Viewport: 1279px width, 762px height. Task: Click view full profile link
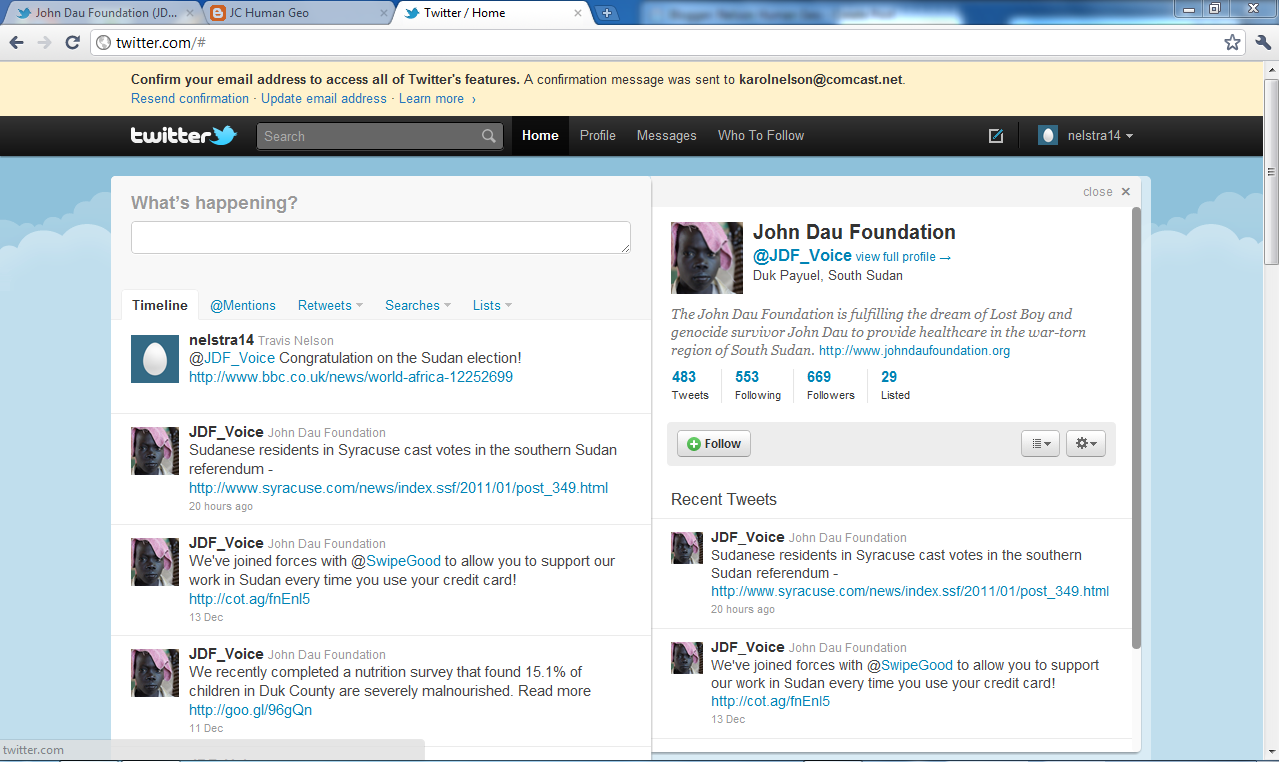click(903, 257)
